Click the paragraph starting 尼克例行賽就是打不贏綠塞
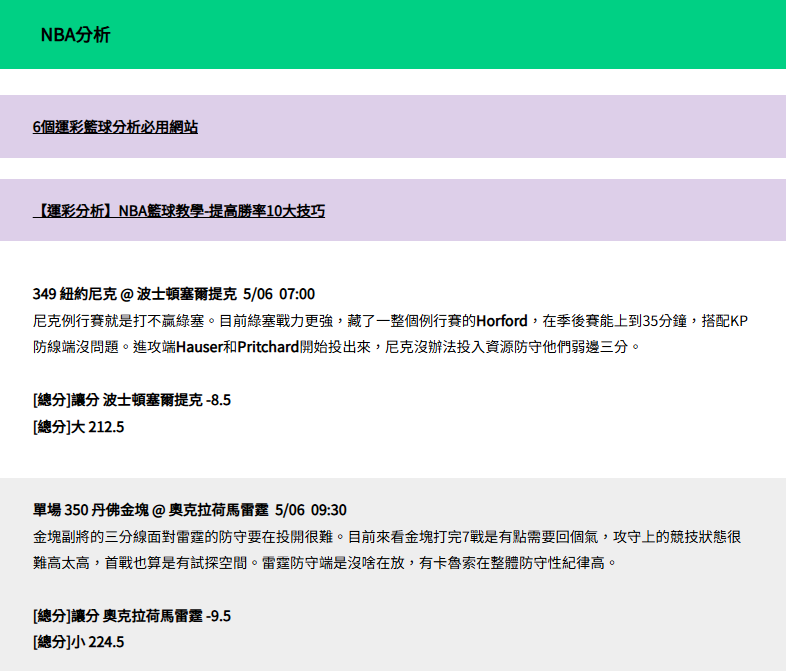Viewport: 786px width, 671px height. pyautogui.click(x=390, y=334)
